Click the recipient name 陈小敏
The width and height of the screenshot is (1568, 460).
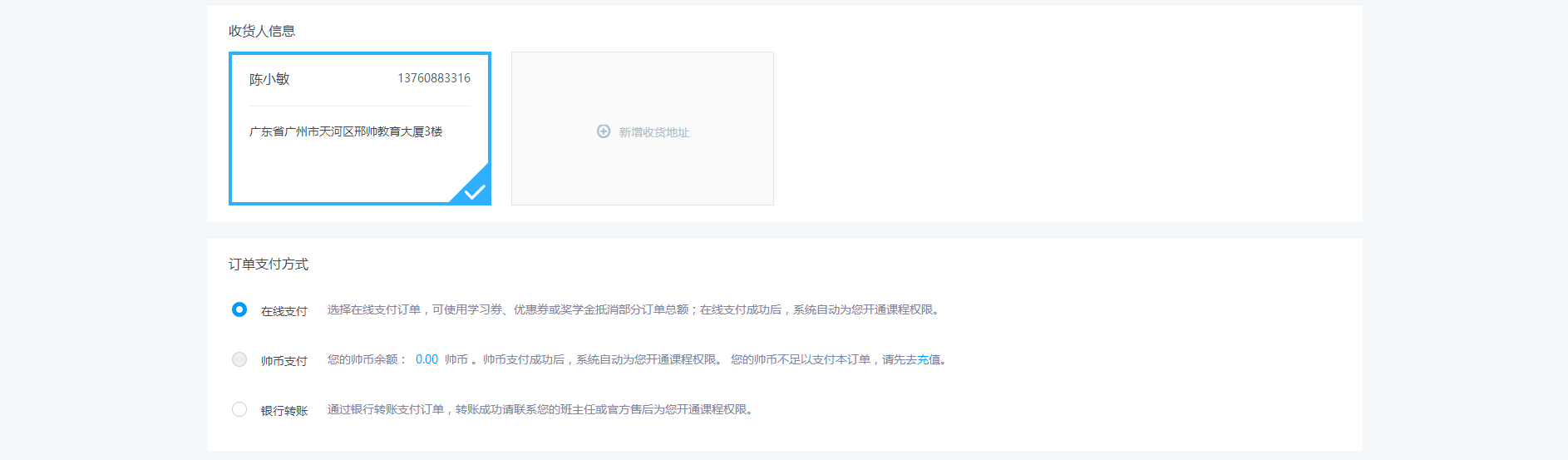(x=269, y=79)
